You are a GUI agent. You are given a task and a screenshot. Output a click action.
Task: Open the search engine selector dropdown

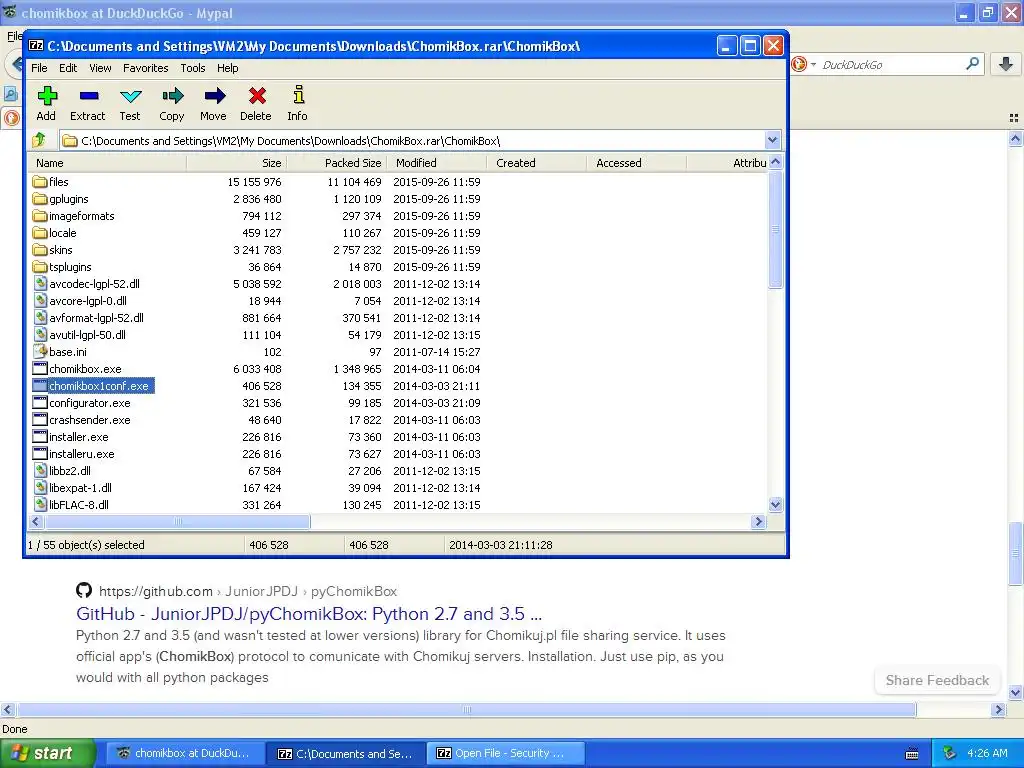point(813,64)
